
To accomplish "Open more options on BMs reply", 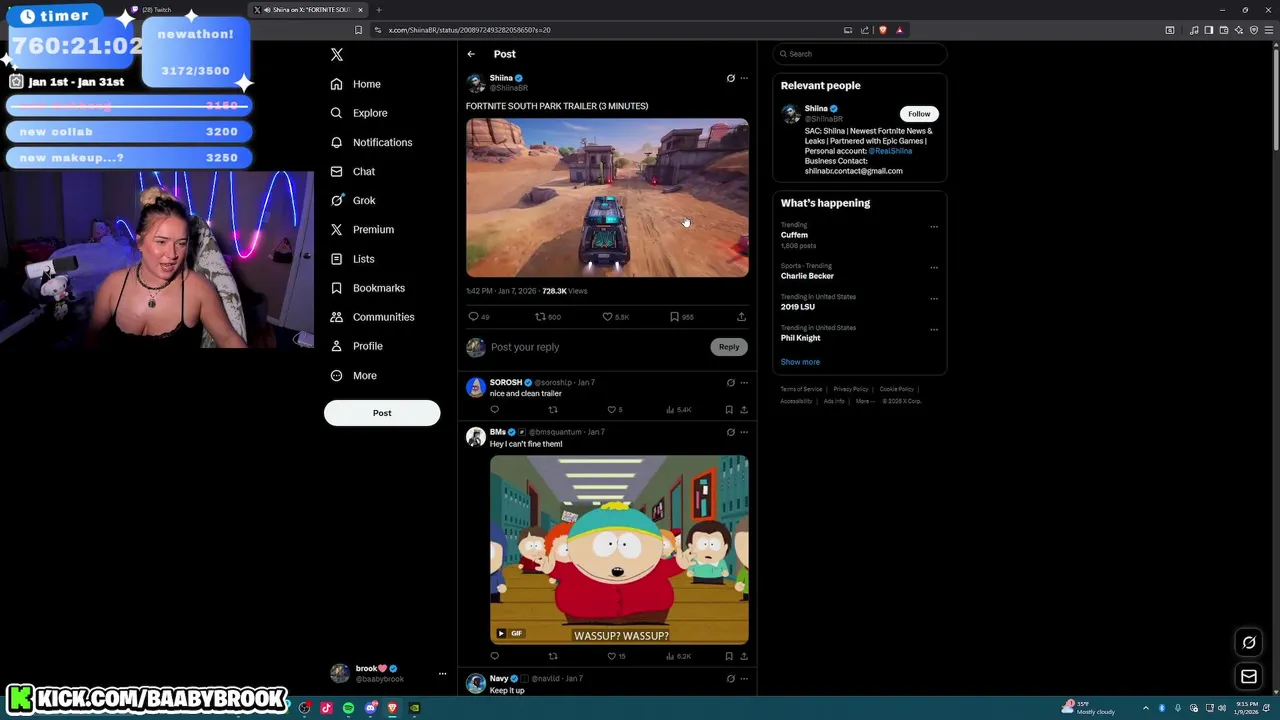I will click(743, 432).
